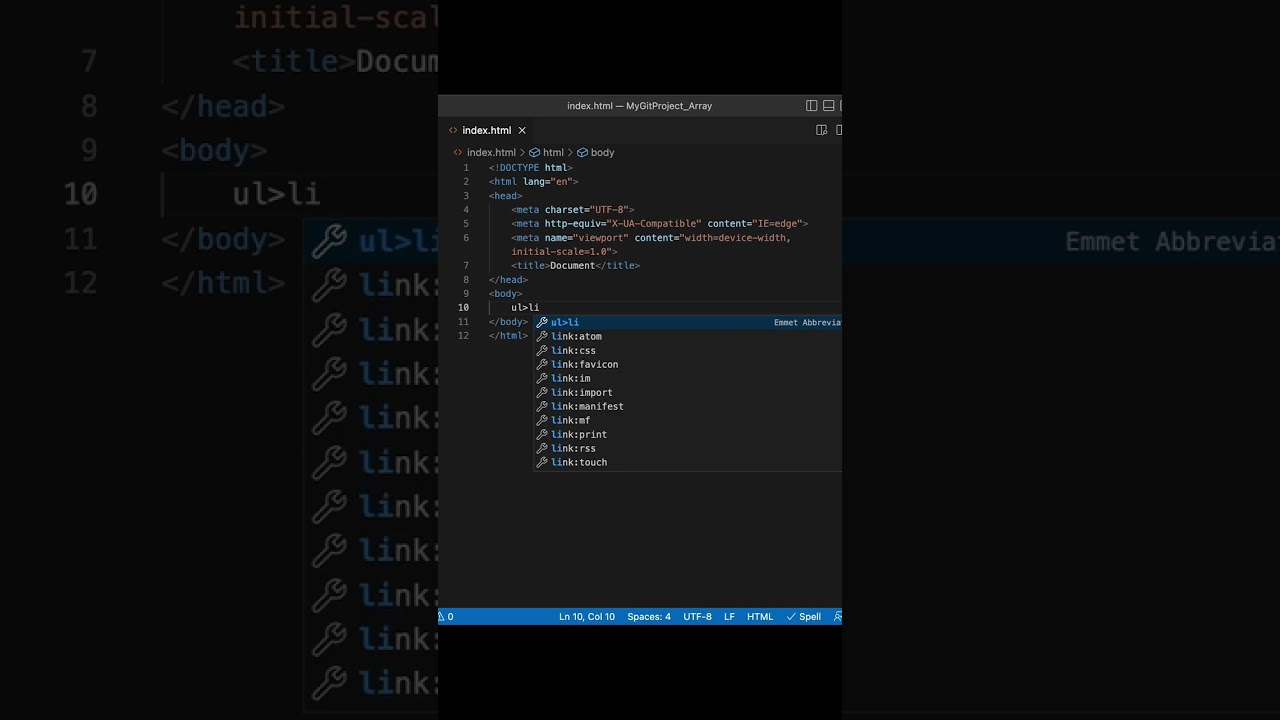Click the title Document line
1280x720 pixels.
click(x=575, y=266)
